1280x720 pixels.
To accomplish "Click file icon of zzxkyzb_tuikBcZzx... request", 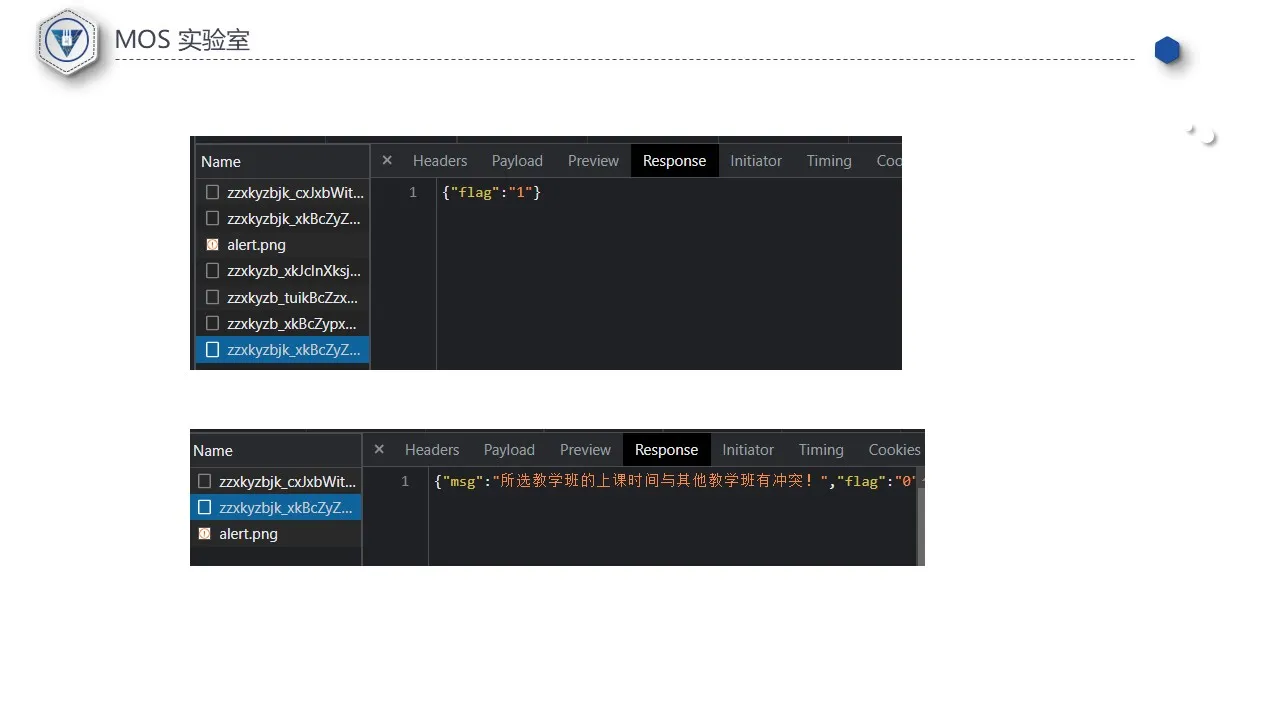I will (212, 297).
